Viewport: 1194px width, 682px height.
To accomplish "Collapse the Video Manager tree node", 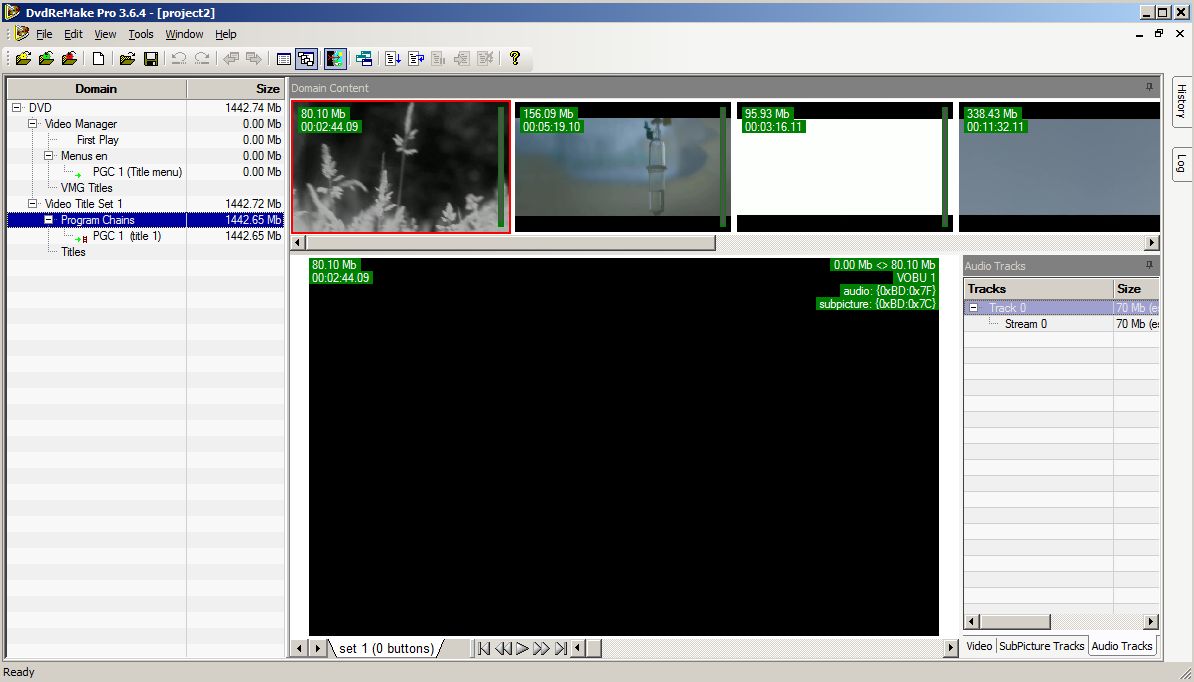I will pos(33,124).
